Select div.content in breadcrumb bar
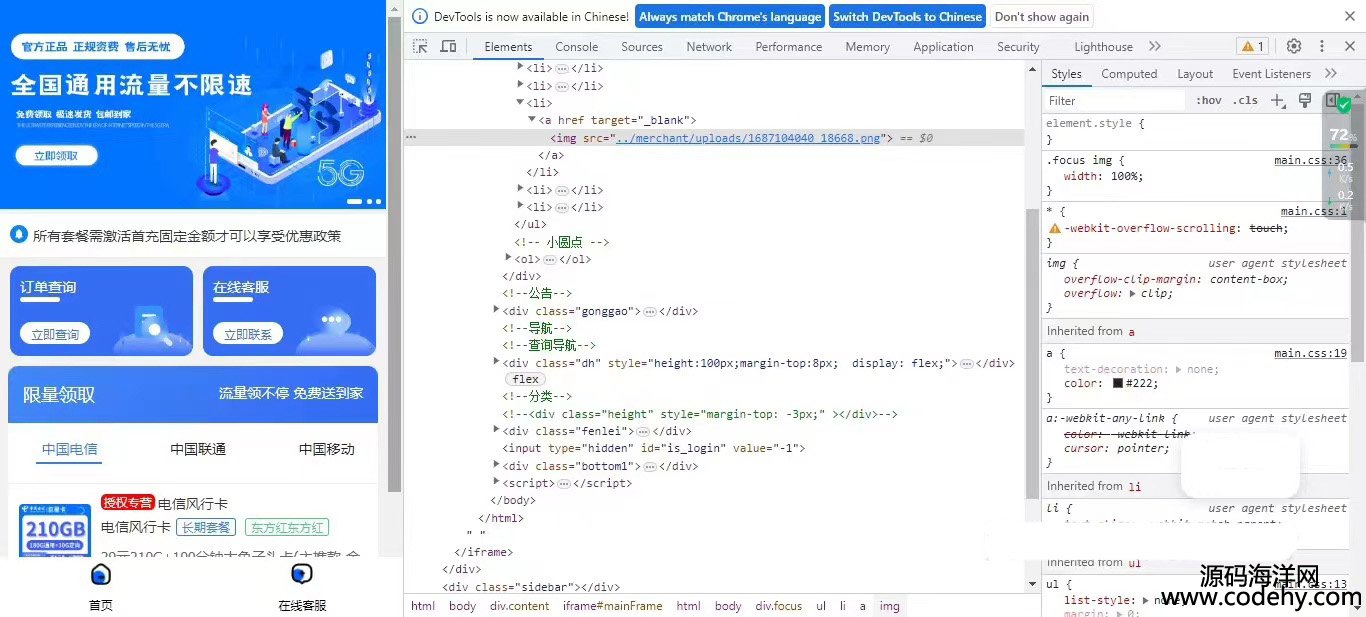Image resolution: width=1366 pixels, height=617 pixels. pyautogui.click(x=519, y=606)
